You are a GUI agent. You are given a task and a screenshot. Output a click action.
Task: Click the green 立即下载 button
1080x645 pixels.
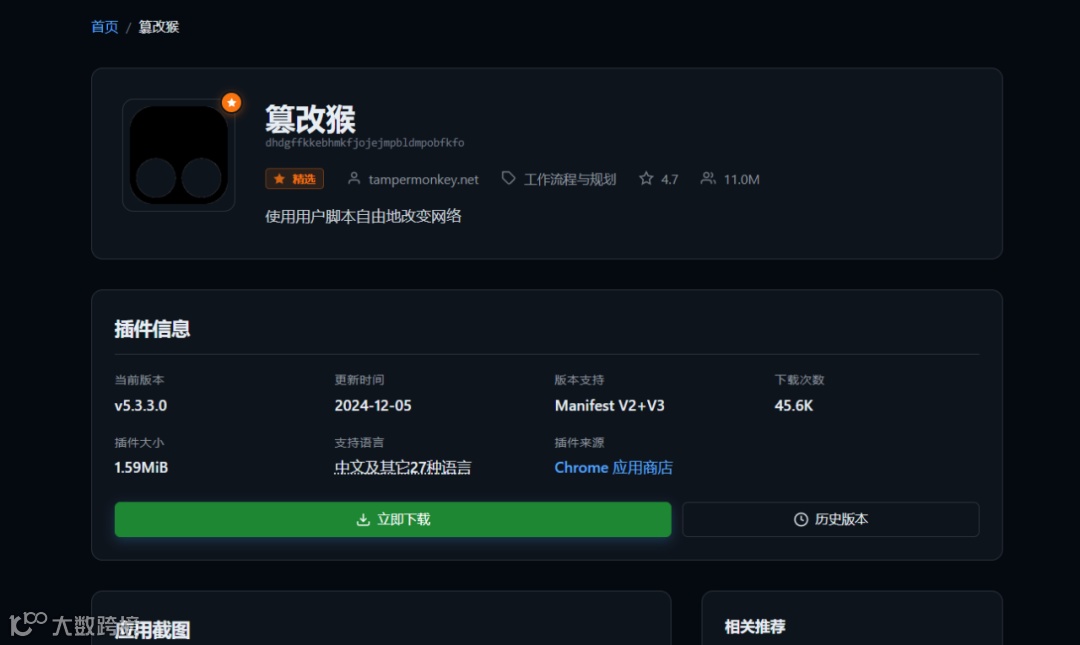click(393, 520)
